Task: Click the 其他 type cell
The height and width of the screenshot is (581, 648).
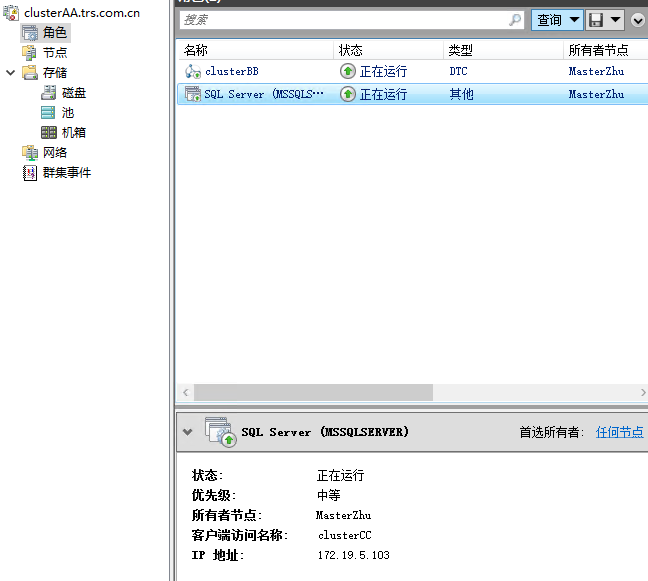Action: pos(462,94)
